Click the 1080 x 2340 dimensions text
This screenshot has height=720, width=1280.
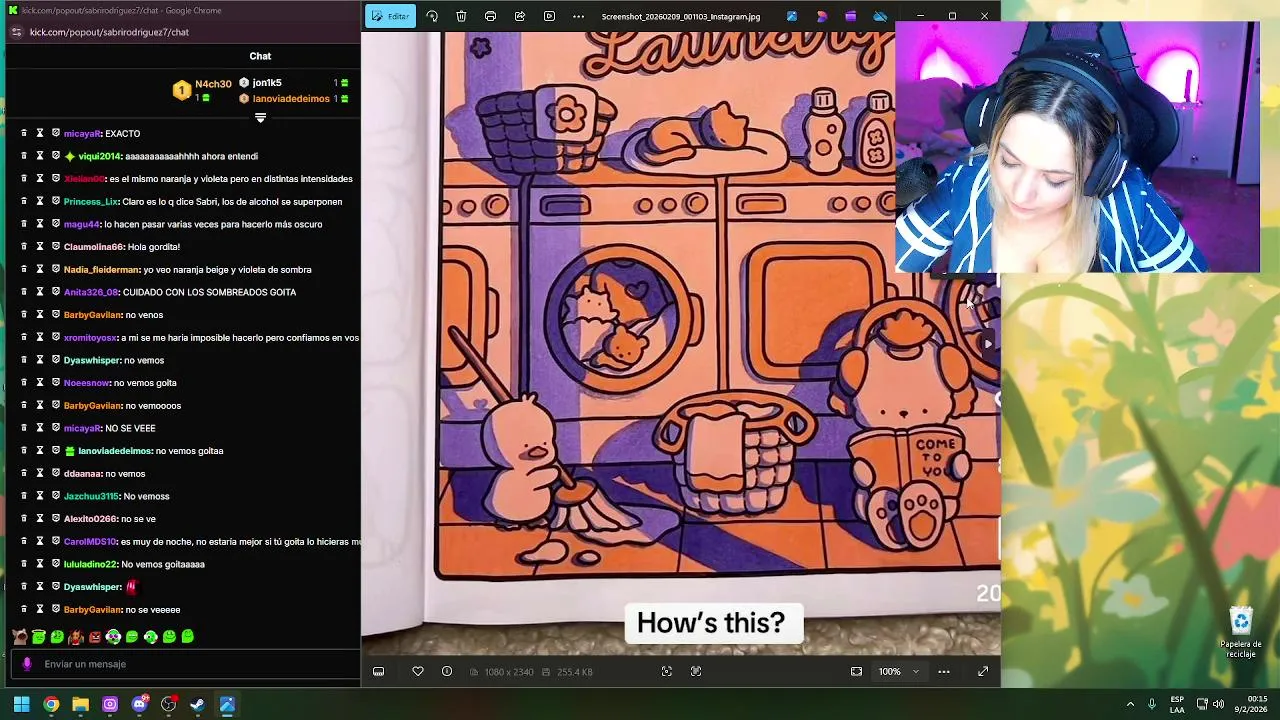pyautogui.click(x=509, y=671)
